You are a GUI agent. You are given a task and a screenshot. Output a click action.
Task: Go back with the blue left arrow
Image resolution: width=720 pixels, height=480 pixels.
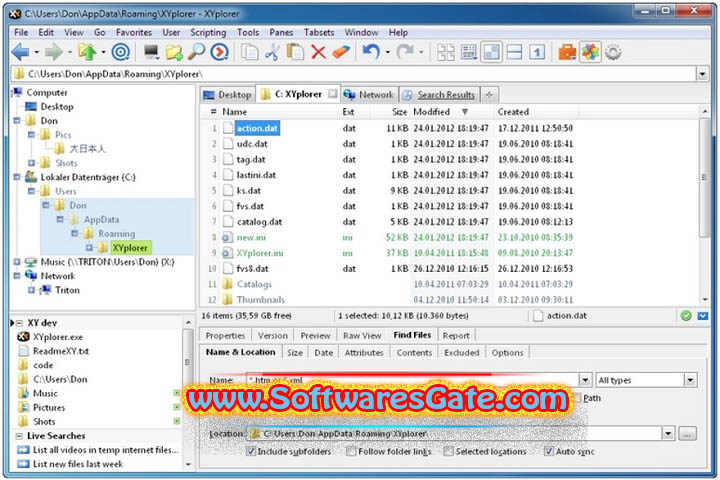point(20,52)
